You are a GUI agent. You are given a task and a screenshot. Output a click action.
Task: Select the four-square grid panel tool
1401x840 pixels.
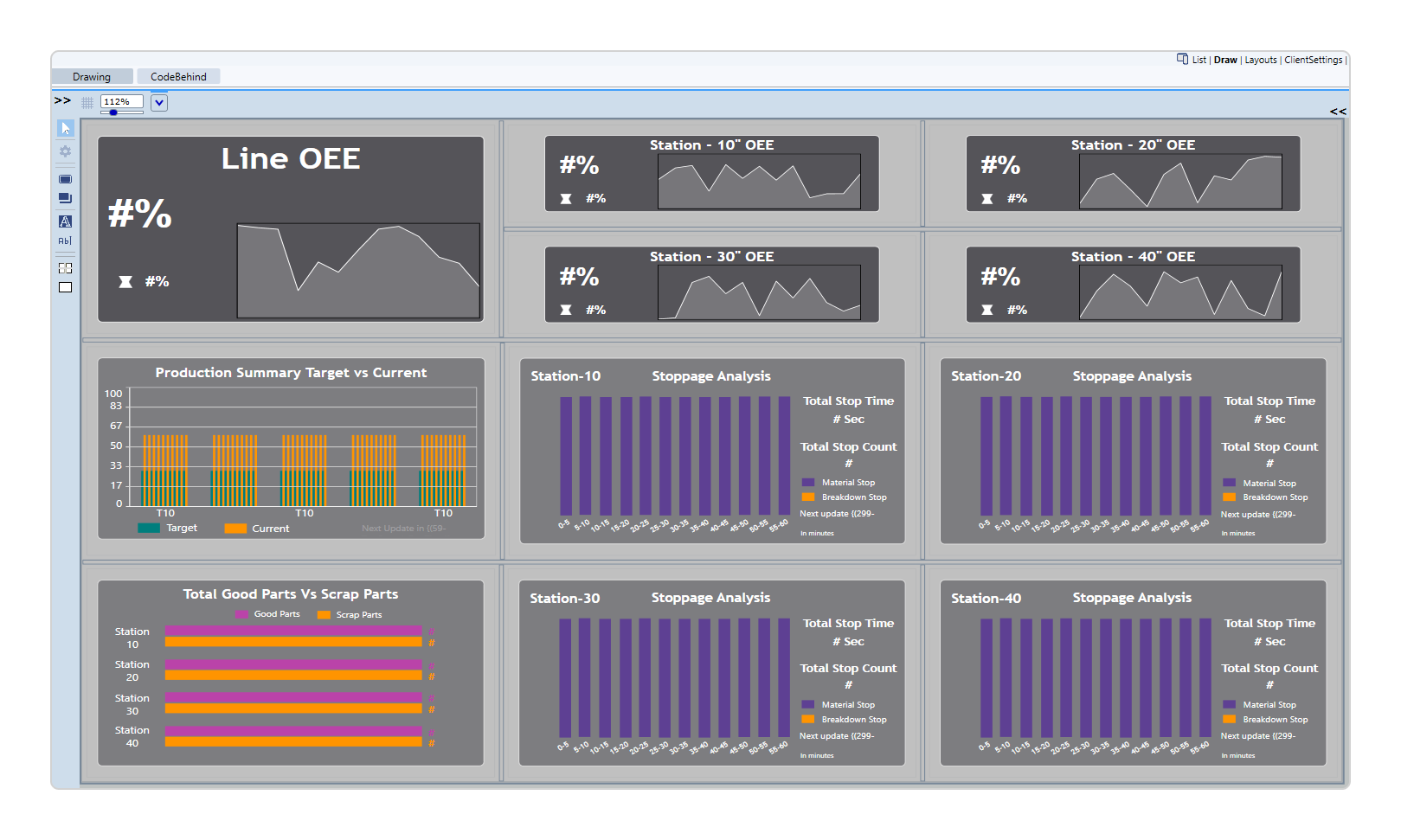(66, 268)
